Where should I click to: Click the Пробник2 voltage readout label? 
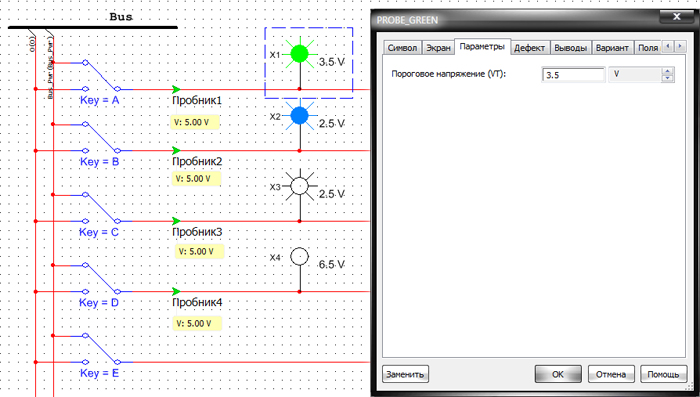click(x=196, y=179)
